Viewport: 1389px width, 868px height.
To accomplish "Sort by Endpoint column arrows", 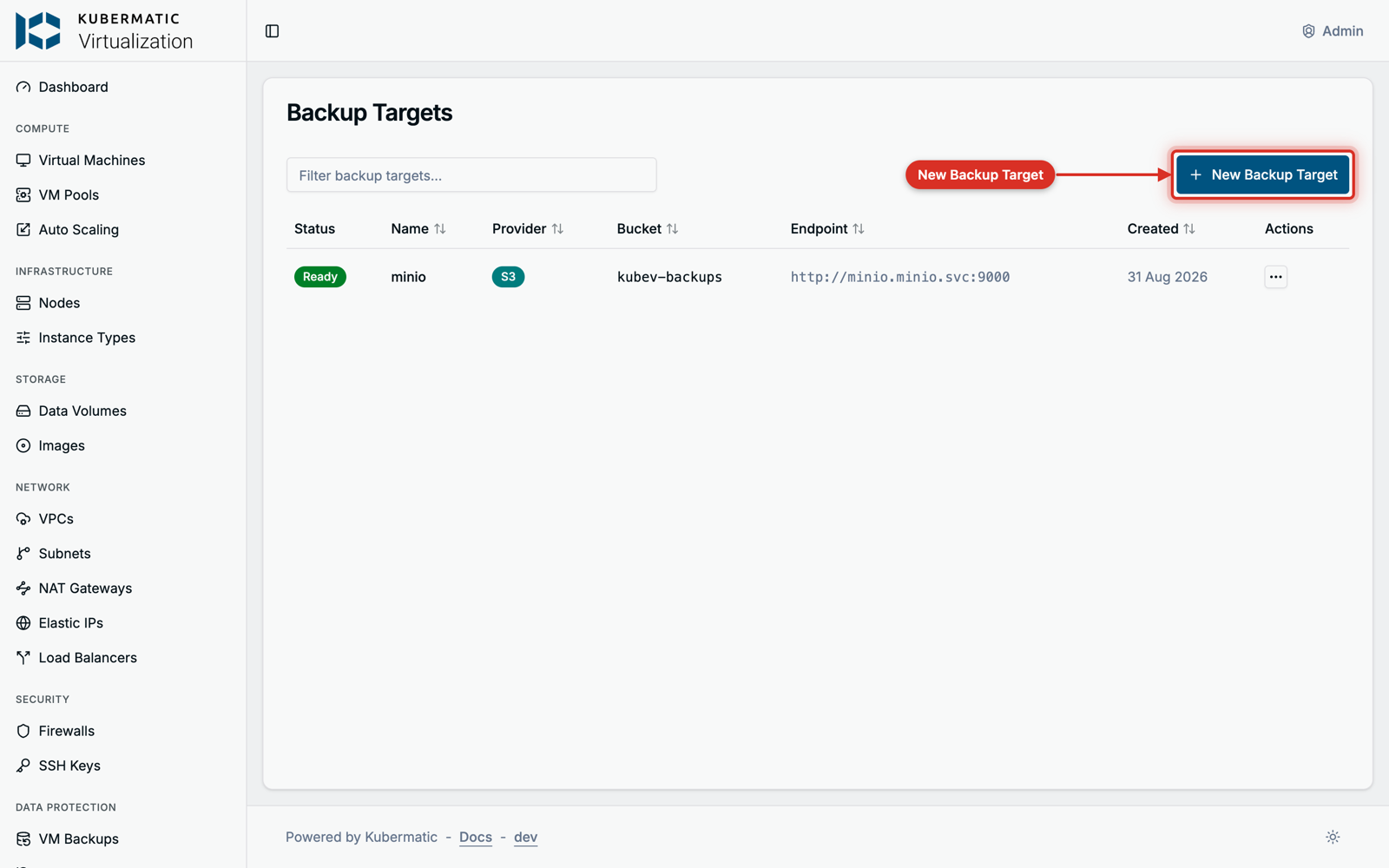I will tap(858, 228).
